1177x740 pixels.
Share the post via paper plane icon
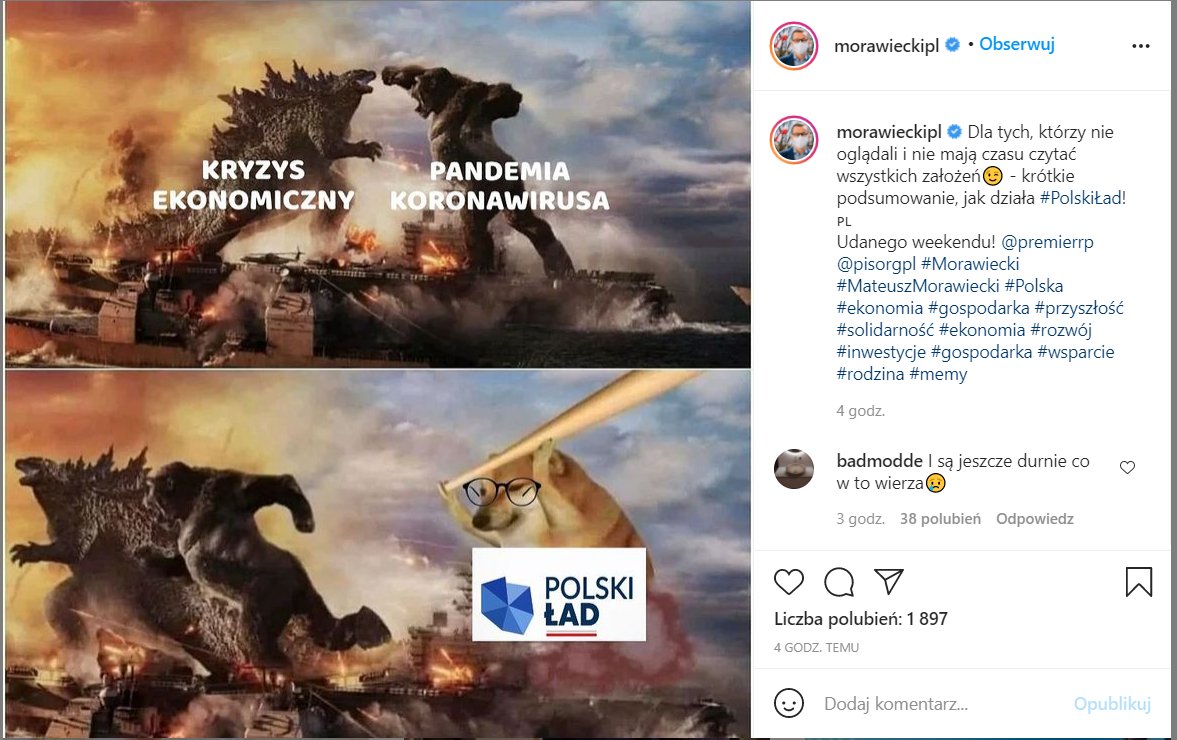pos(889,582)
